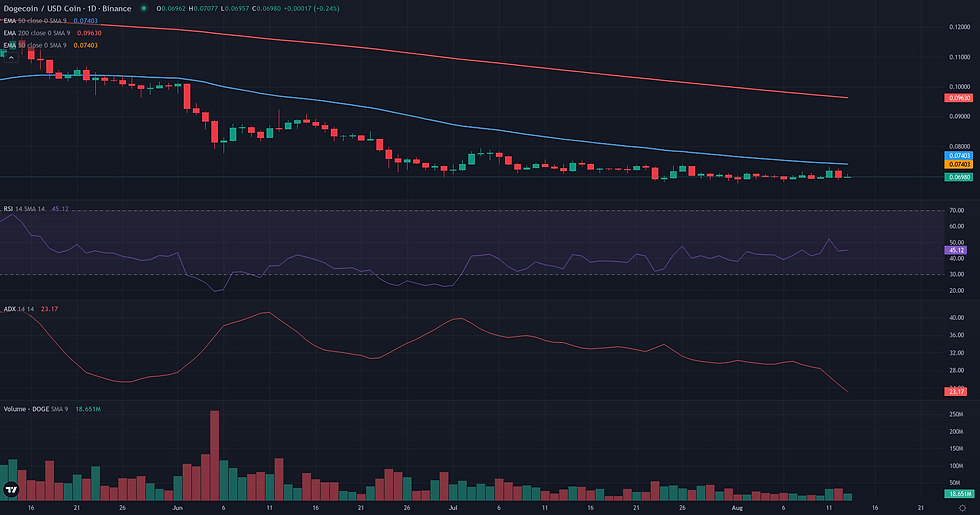980x515 pixels.
Task: Click the red 23.17 ADX scale tag
Action: pyautogui.click(x=956, y=391)
